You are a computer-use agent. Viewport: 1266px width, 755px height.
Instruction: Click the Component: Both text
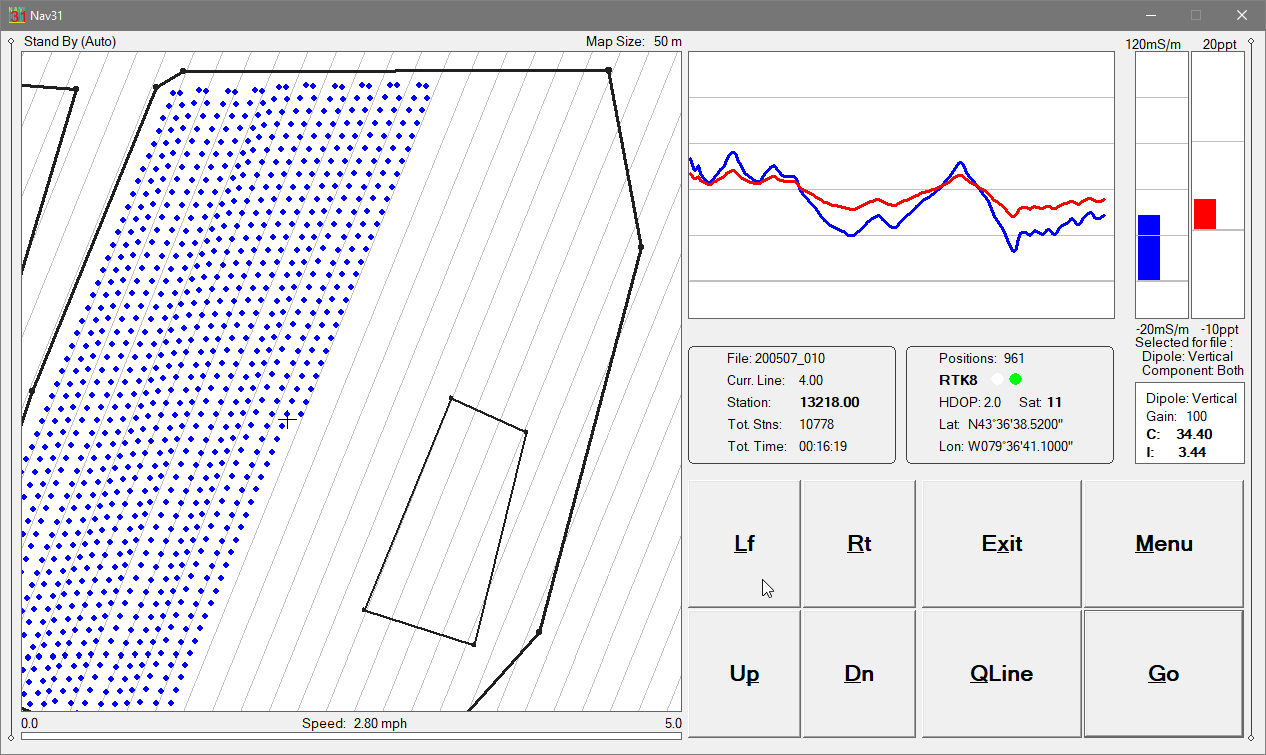pos(1192,370)
